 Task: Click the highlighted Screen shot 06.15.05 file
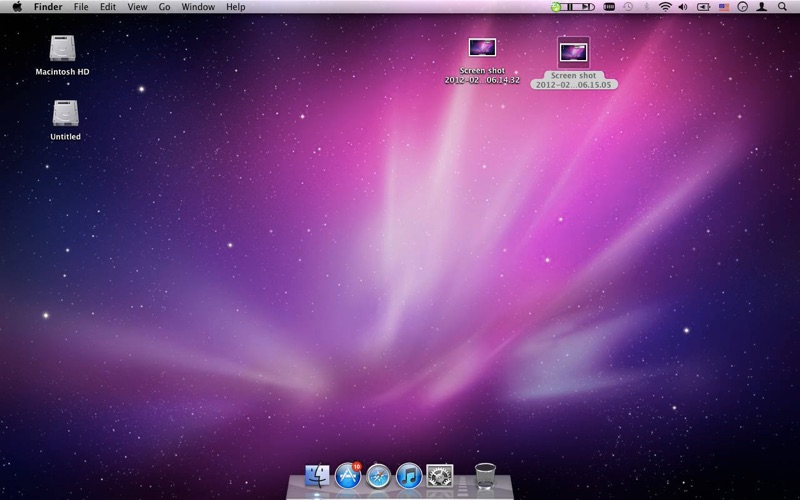[x=573, y=52]
